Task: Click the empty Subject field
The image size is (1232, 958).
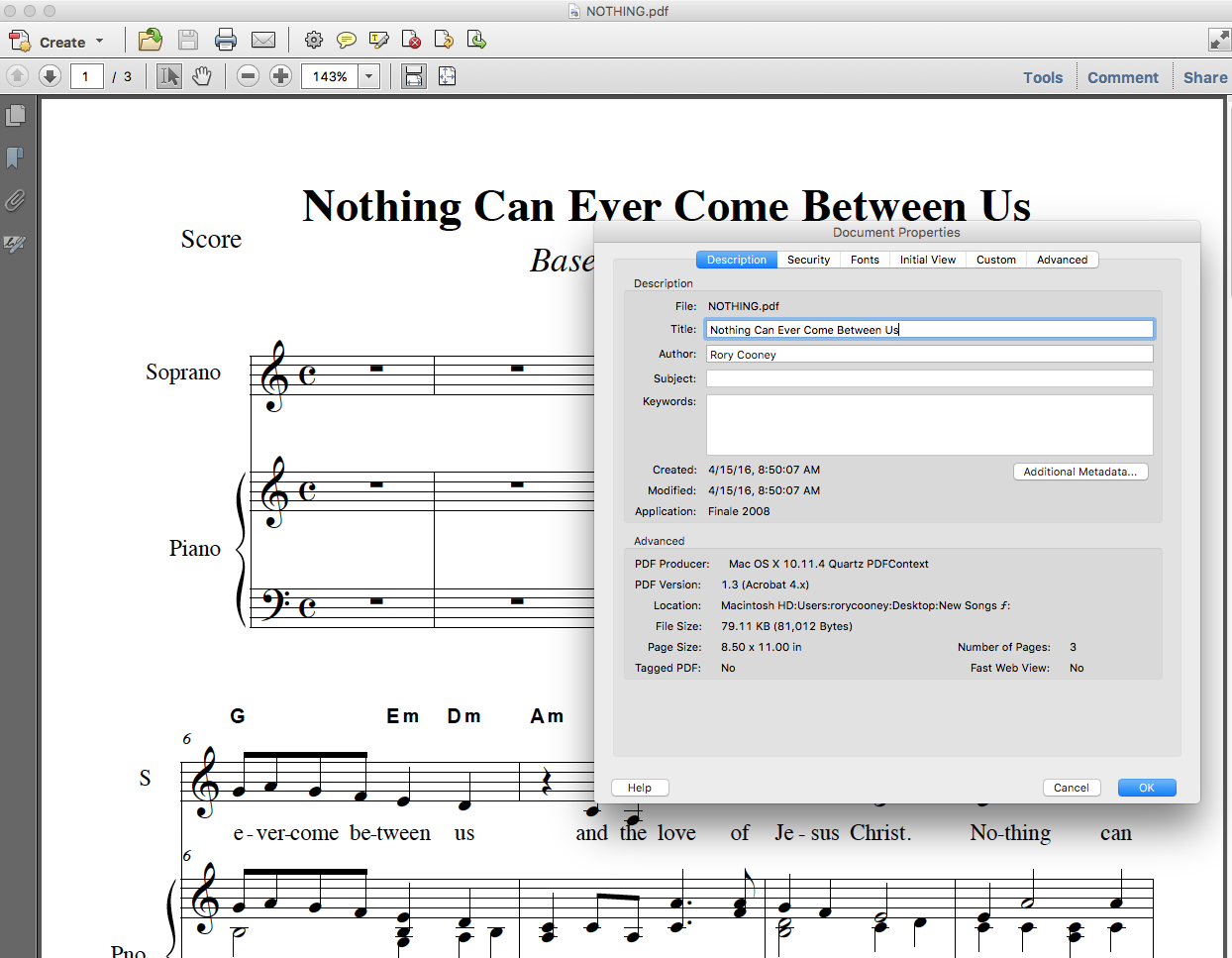Action: point(930,378)
